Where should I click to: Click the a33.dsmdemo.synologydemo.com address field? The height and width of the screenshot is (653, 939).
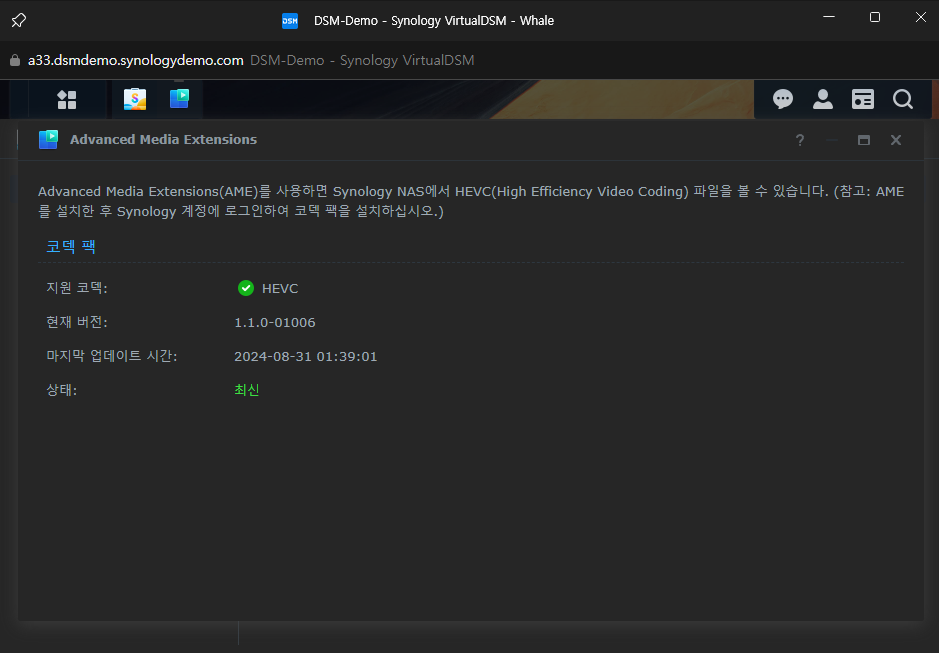(135, 60)
